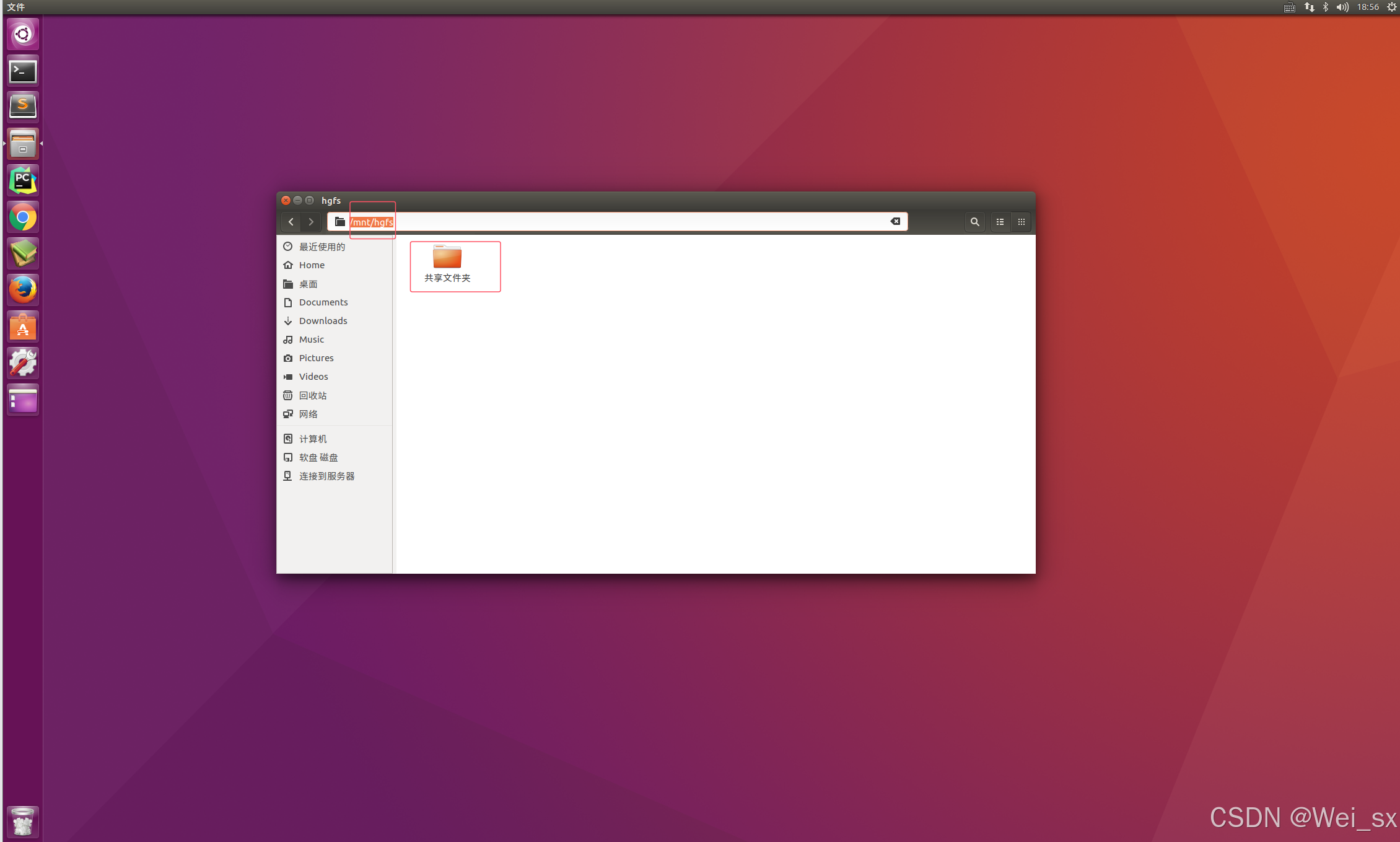Switch to icon grid view
This screenshot has height=842, width=1400.
click(x=1021, y=222)
